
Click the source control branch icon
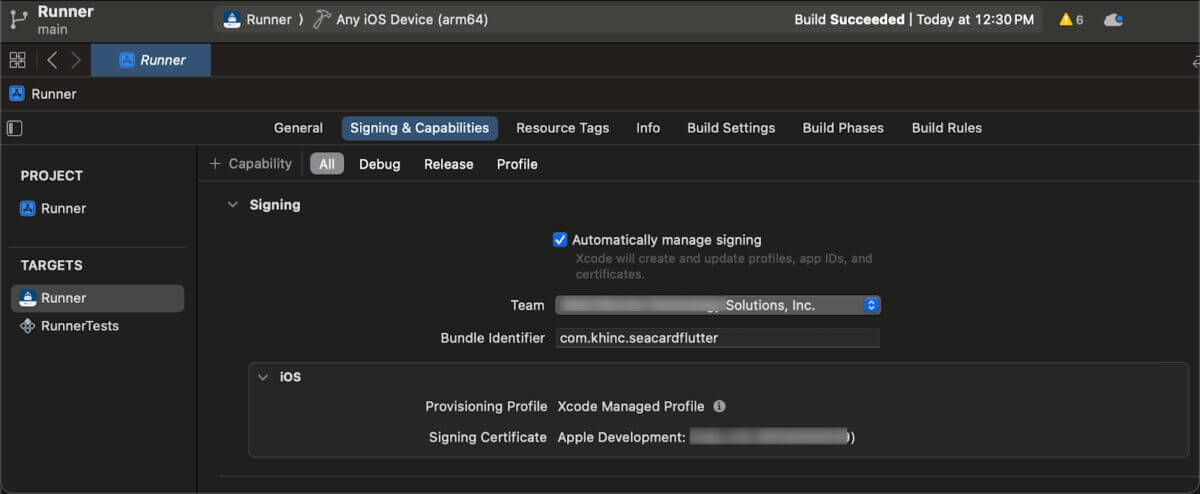[18, 19]
